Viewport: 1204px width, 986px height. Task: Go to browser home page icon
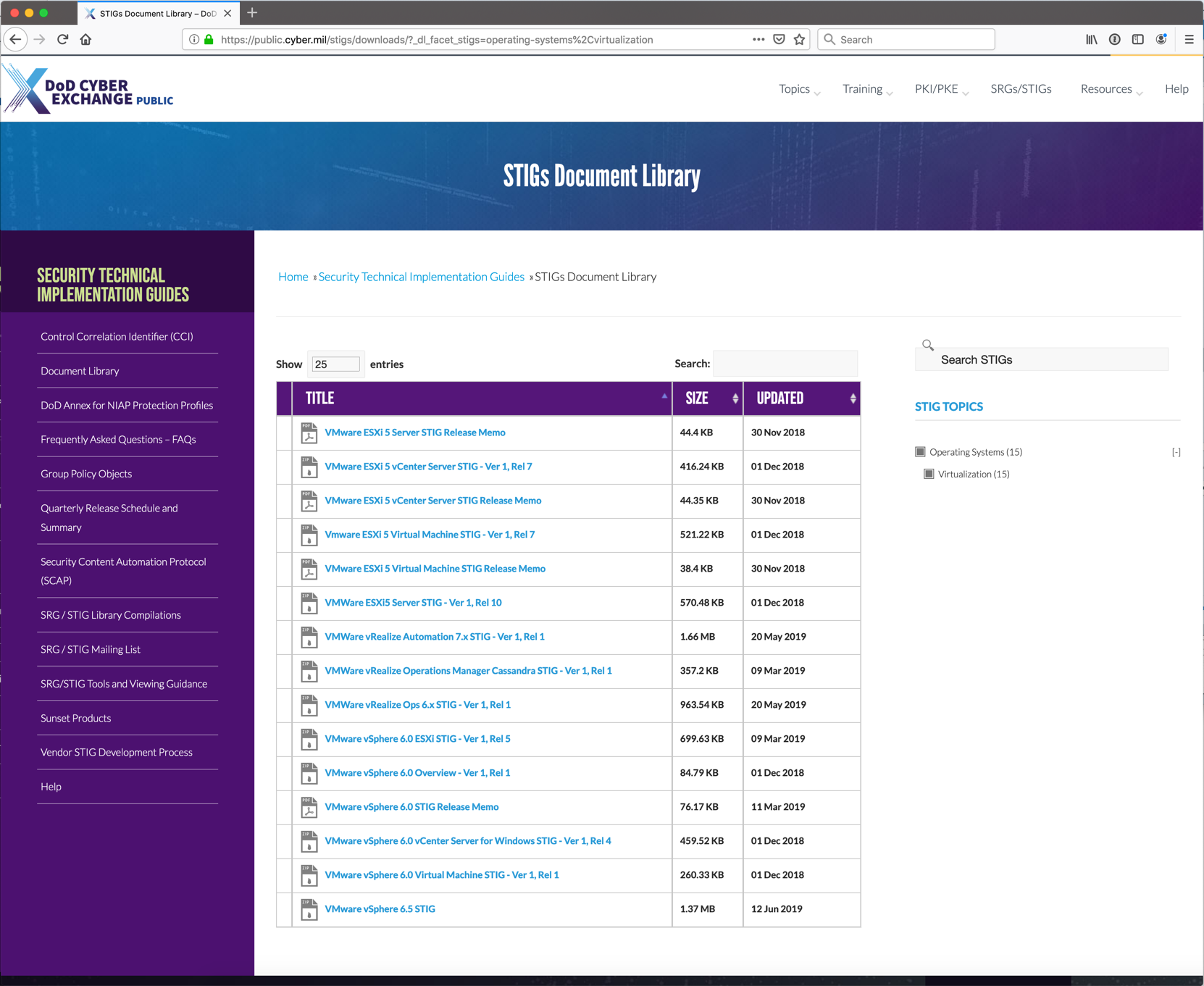85,40
